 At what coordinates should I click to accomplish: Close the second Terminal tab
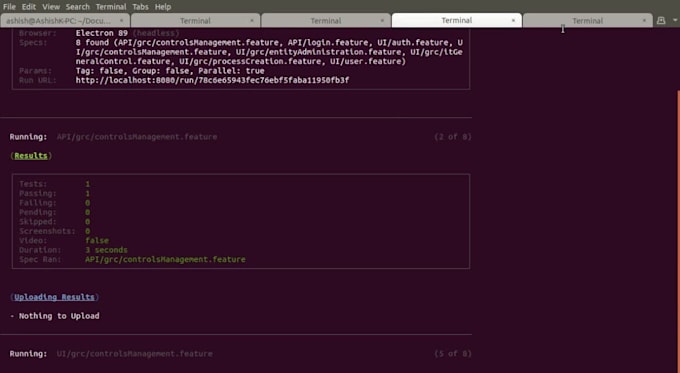[252, 20]
